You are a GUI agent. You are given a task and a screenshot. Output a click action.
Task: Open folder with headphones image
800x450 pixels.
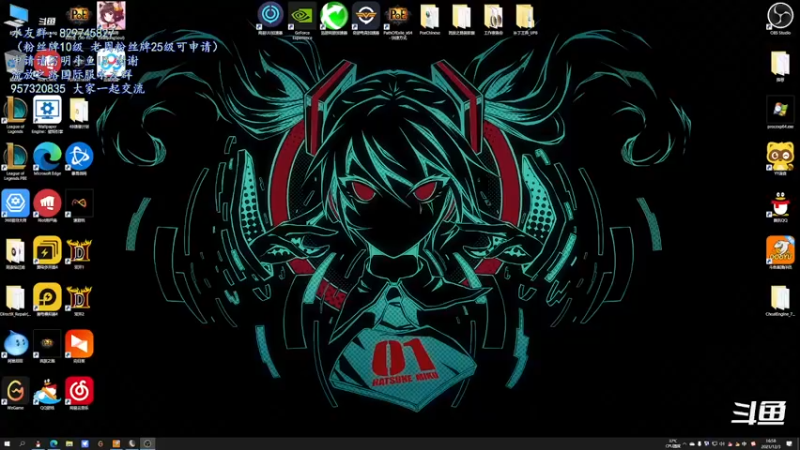493,19
